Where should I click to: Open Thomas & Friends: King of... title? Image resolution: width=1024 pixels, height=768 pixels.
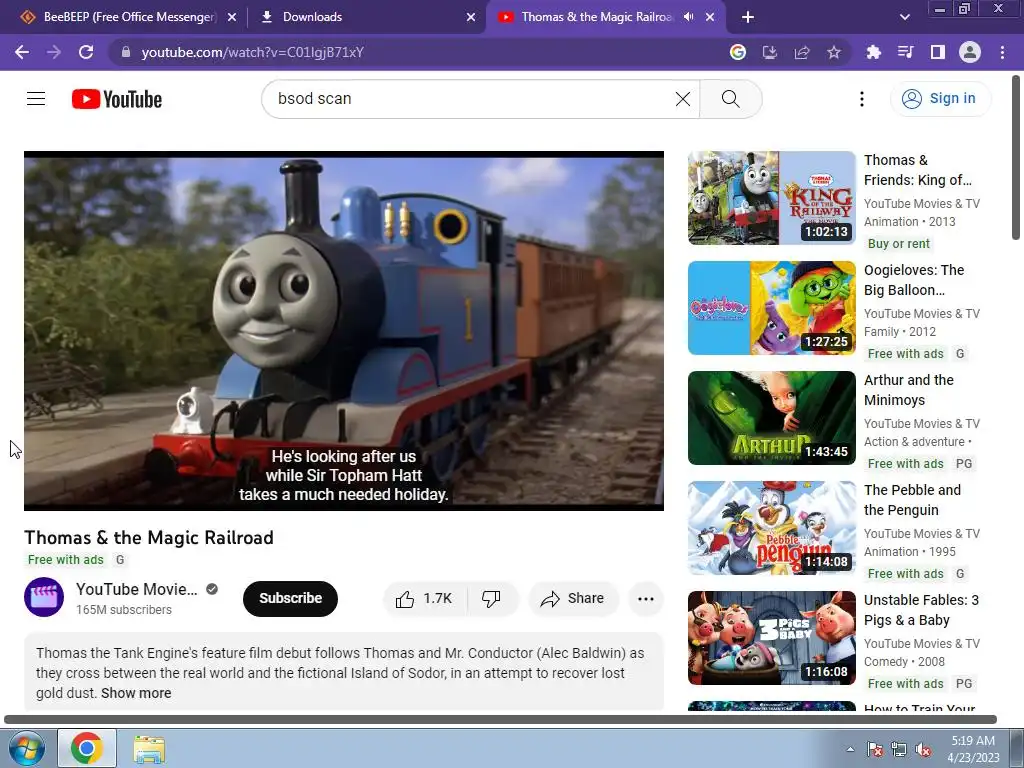click(918, 170)
